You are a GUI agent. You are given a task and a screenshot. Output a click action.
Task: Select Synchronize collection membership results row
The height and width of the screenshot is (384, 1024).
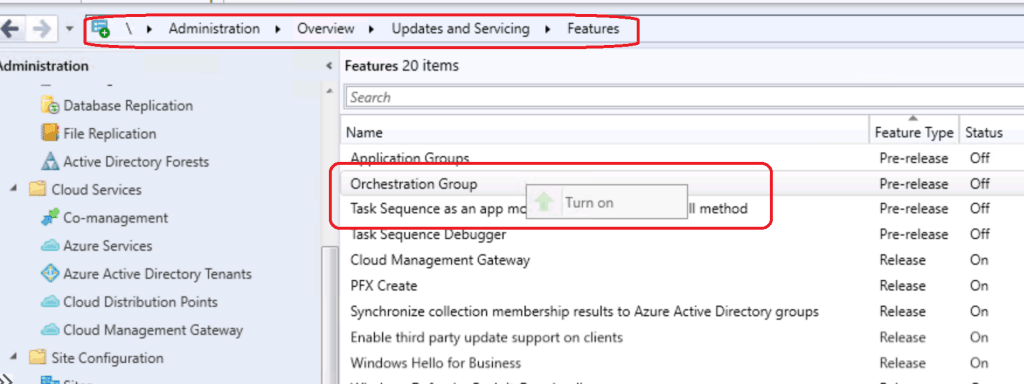click(x=682, y=312)
